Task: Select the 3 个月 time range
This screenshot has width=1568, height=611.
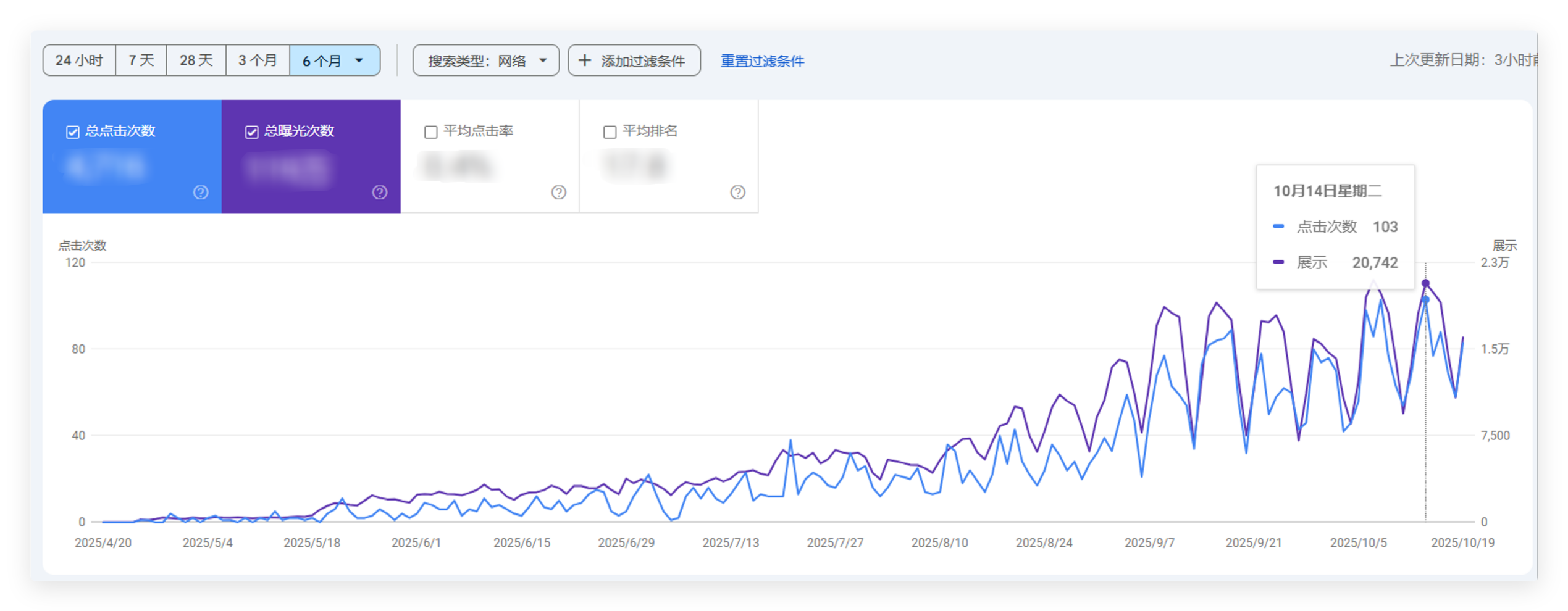Action: (x=258, y=60)
